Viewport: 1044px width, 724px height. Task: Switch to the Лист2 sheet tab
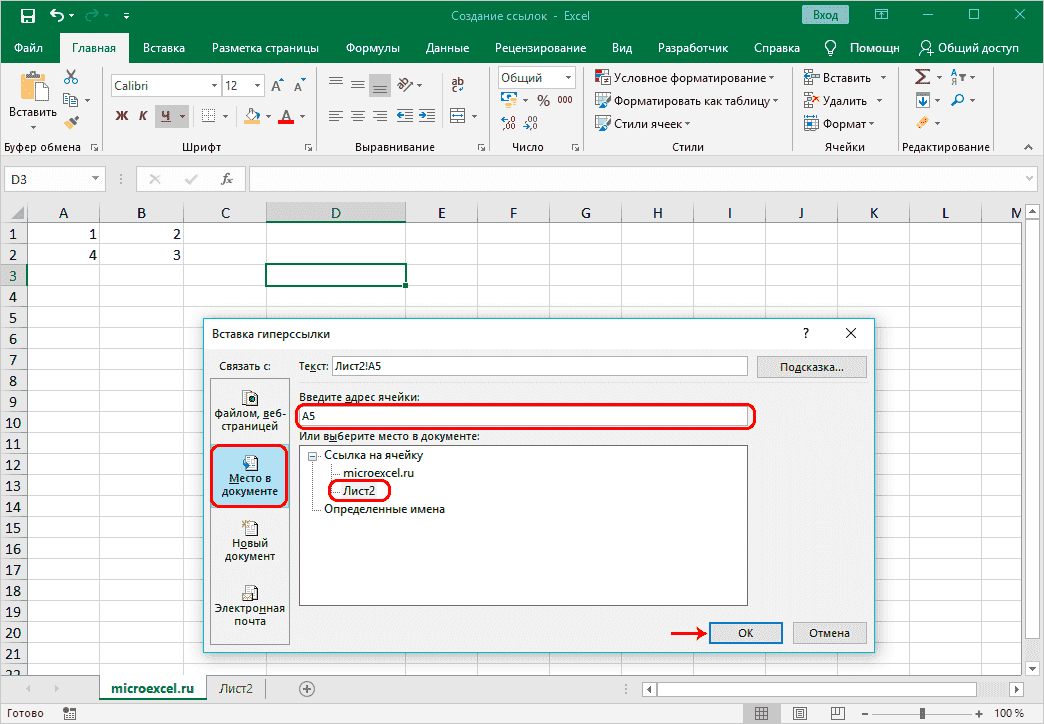coord(236,689)
